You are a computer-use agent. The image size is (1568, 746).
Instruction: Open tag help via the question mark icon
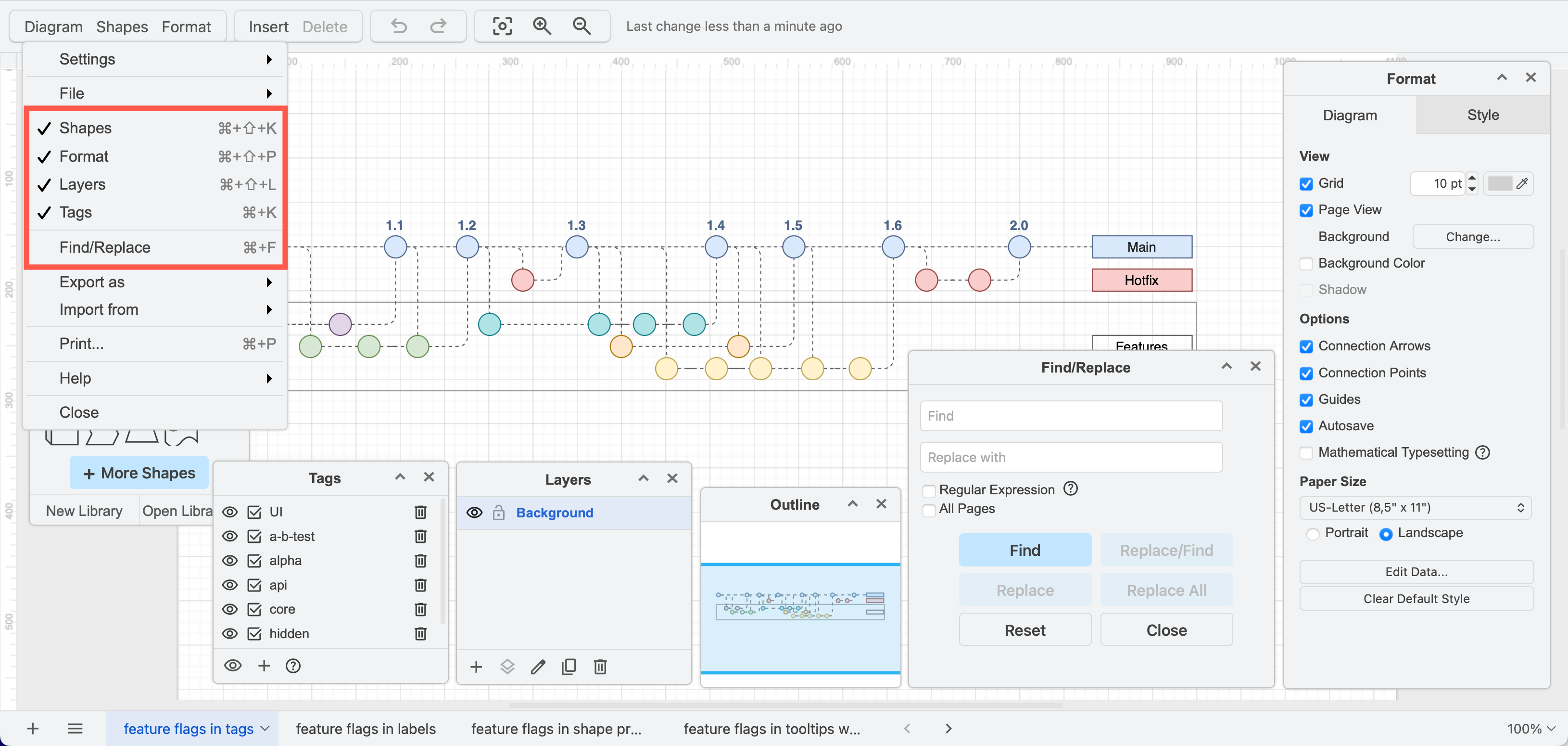[x=293, y=666]
